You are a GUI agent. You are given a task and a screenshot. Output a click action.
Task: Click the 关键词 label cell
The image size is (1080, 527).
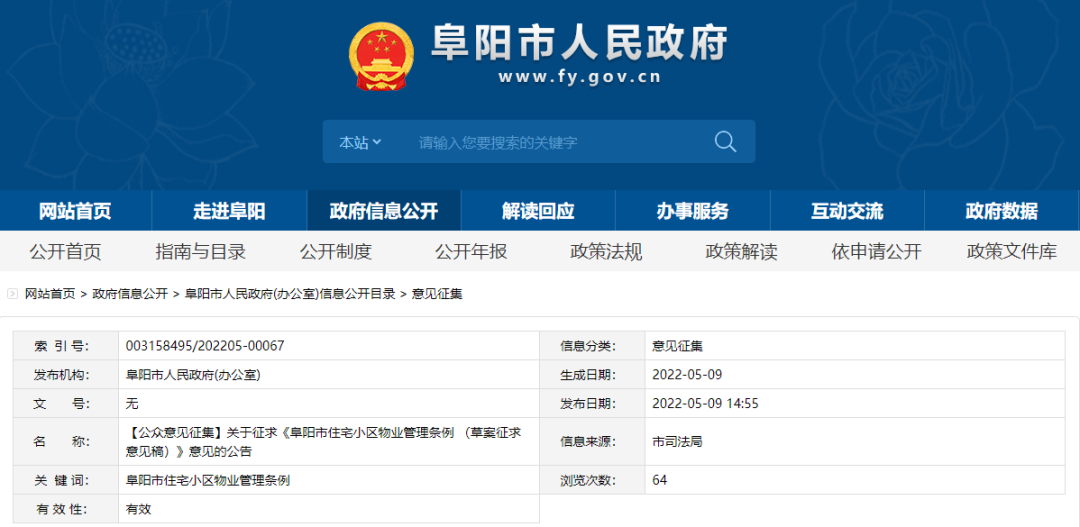(x=65, y=481)
